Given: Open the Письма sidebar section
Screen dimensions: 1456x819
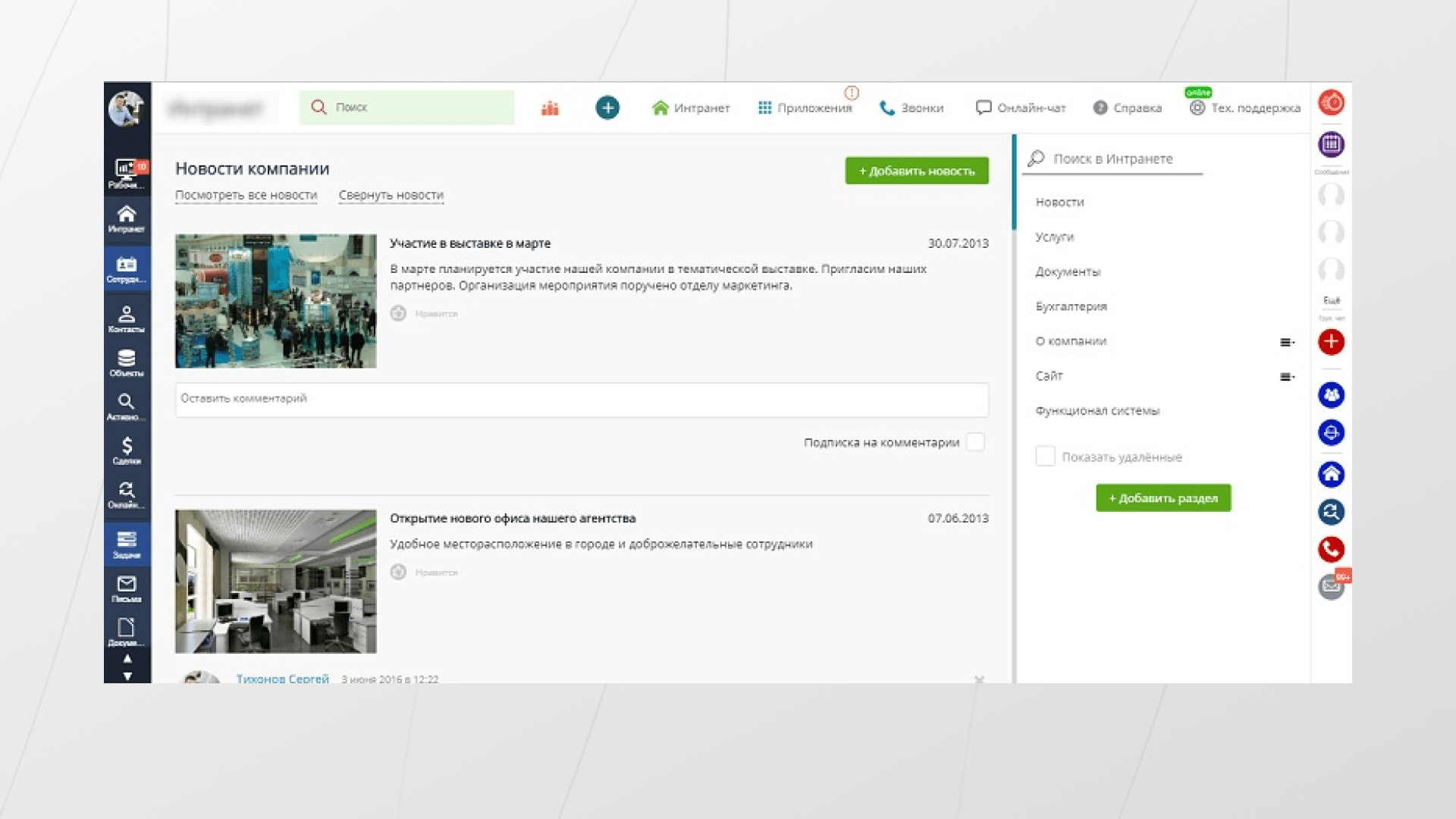Looking at the screenshot, I should click(127, 589).
